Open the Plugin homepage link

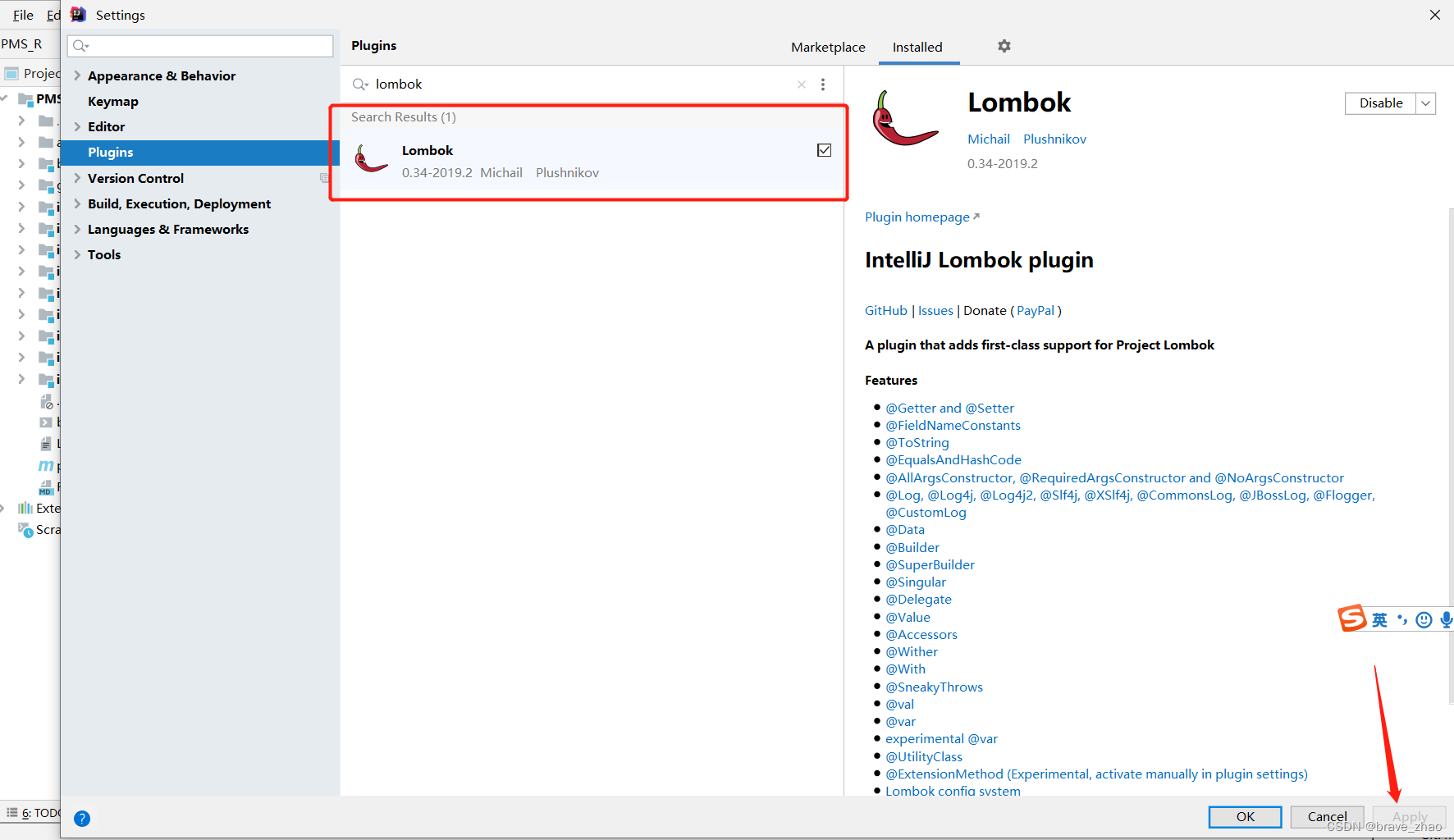(921, 217)
